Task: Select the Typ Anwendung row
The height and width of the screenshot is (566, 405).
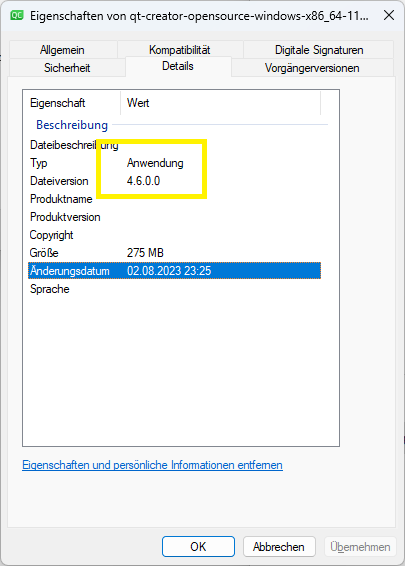Action: 174,163
